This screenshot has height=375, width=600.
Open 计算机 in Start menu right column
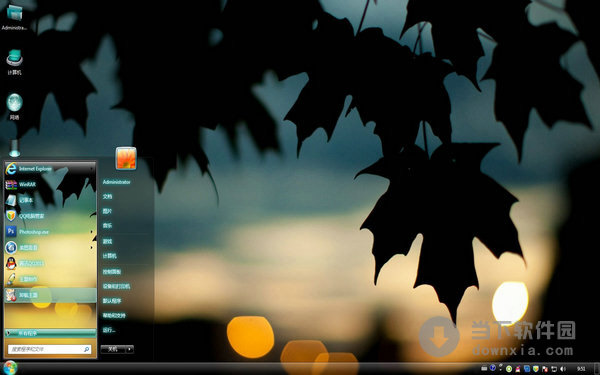pyautogui.click(x=109, y=256)
